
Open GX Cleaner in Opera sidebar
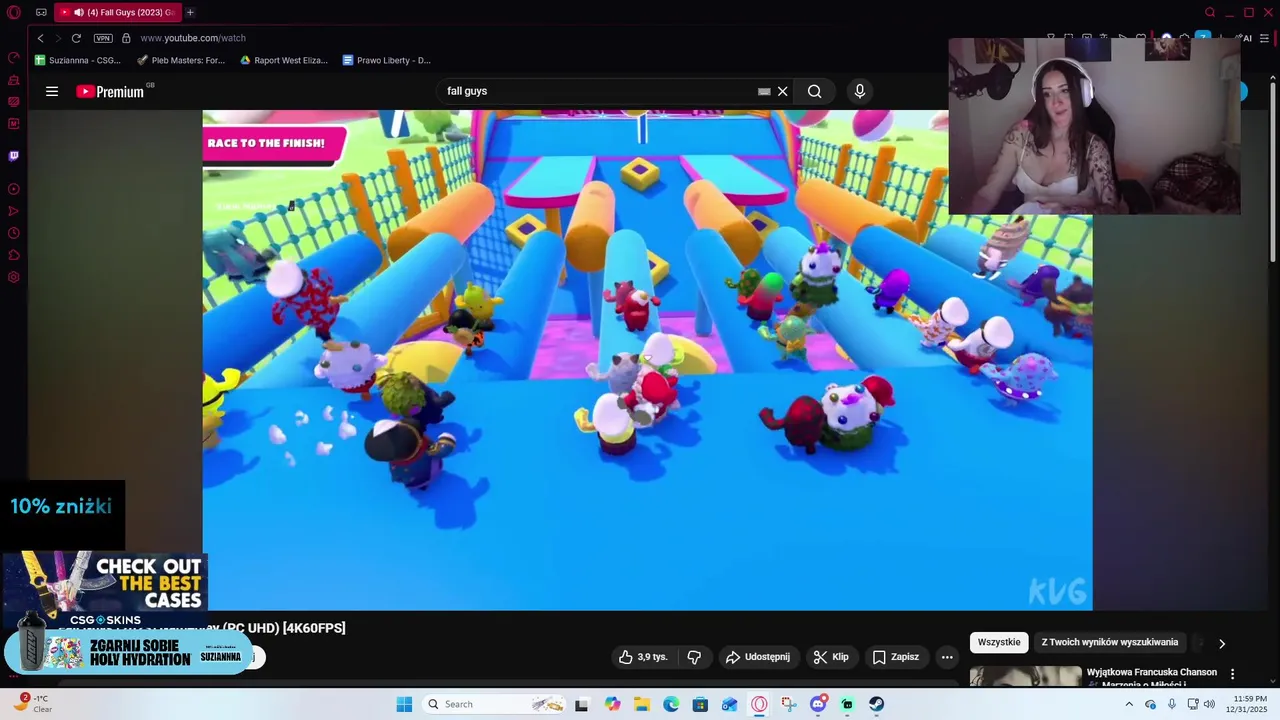14,80
